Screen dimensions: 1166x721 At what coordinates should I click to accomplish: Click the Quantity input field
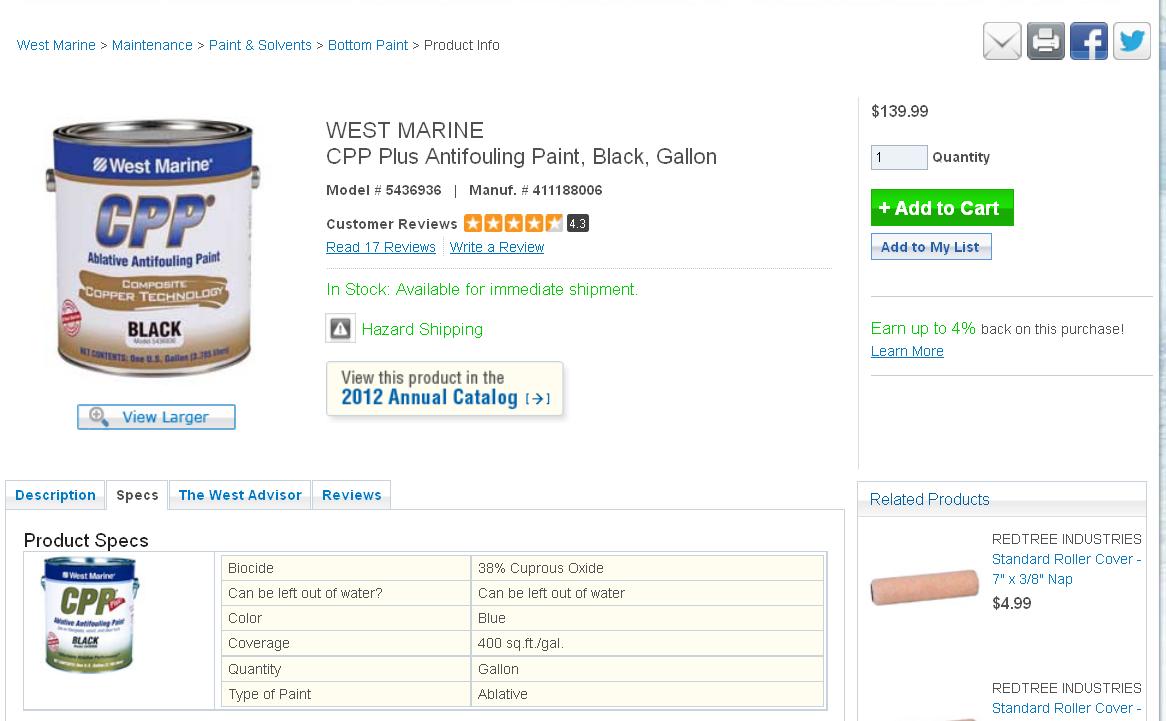point(899,157)
